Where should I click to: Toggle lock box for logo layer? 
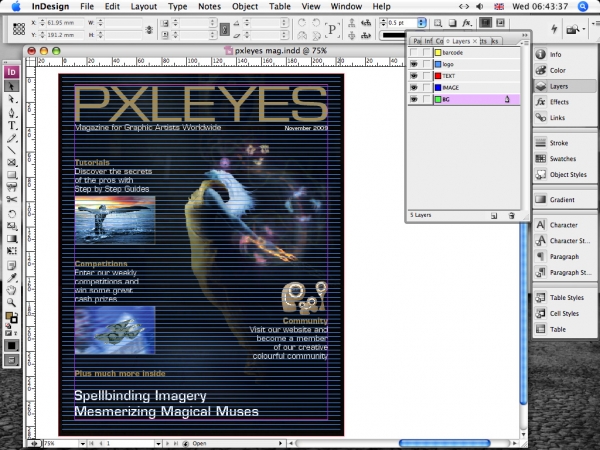pos(427,64)
